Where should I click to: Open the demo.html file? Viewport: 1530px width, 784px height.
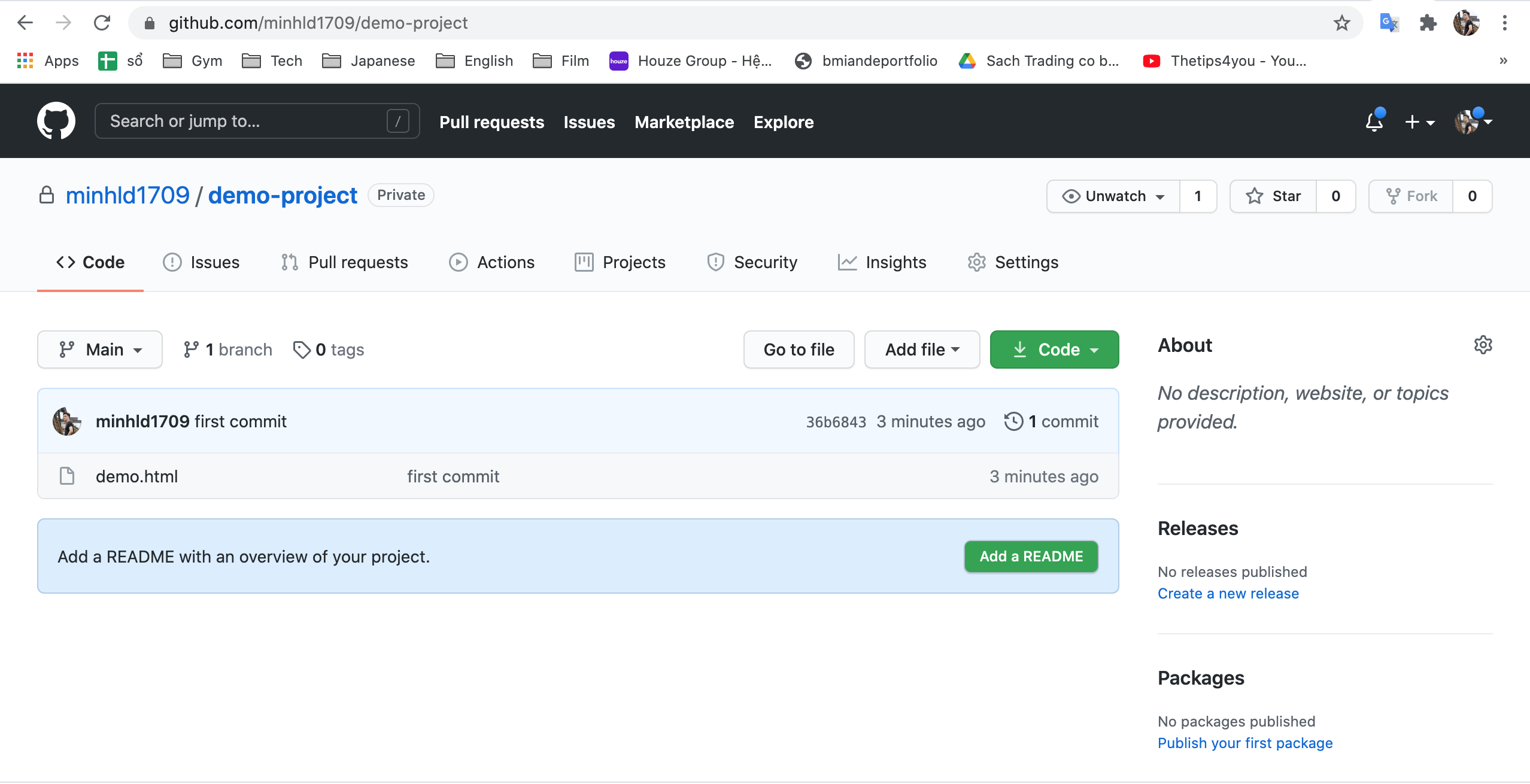pyautogui.click(x=136, y=476)
